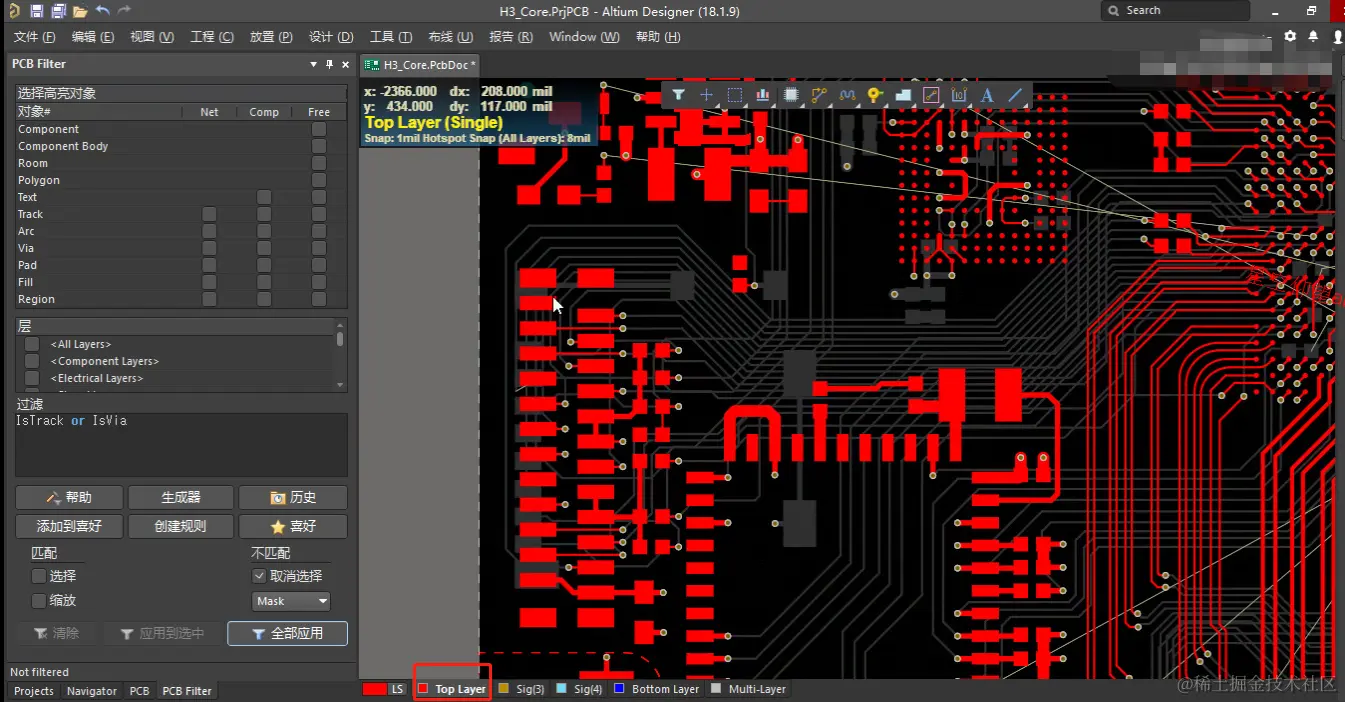The width and height of the screenshot is (1345, 702).
Task: Select the interactive routing tool
Action: (819, 95)
